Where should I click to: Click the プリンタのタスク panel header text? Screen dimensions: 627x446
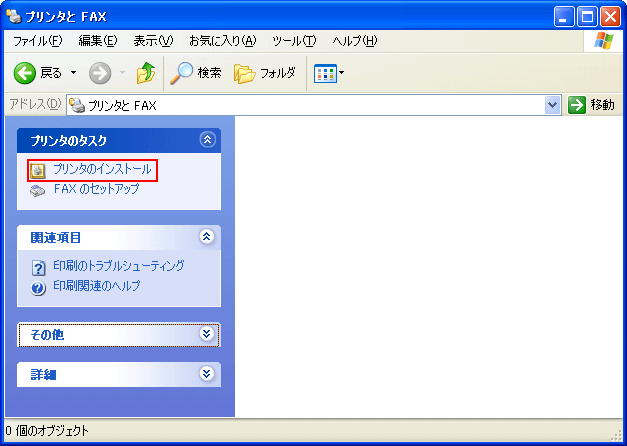(69, 140)
